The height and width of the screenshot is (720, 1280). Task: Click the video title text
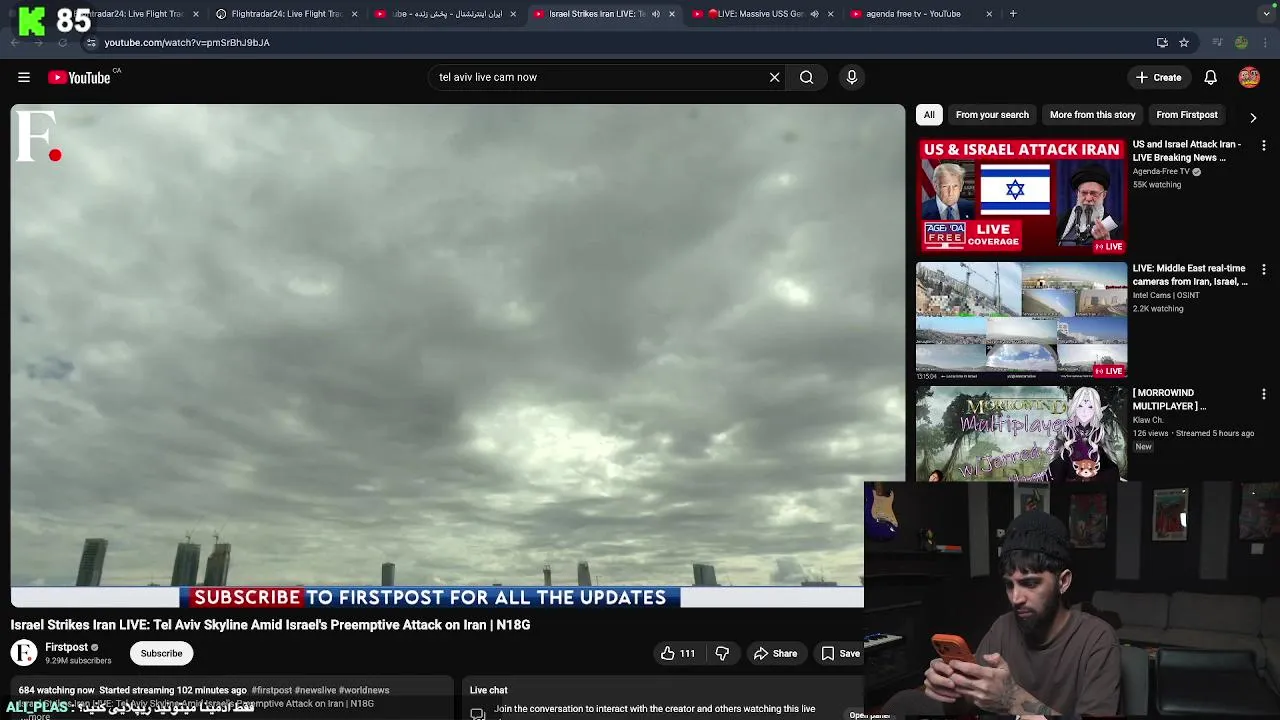(270, 624)
